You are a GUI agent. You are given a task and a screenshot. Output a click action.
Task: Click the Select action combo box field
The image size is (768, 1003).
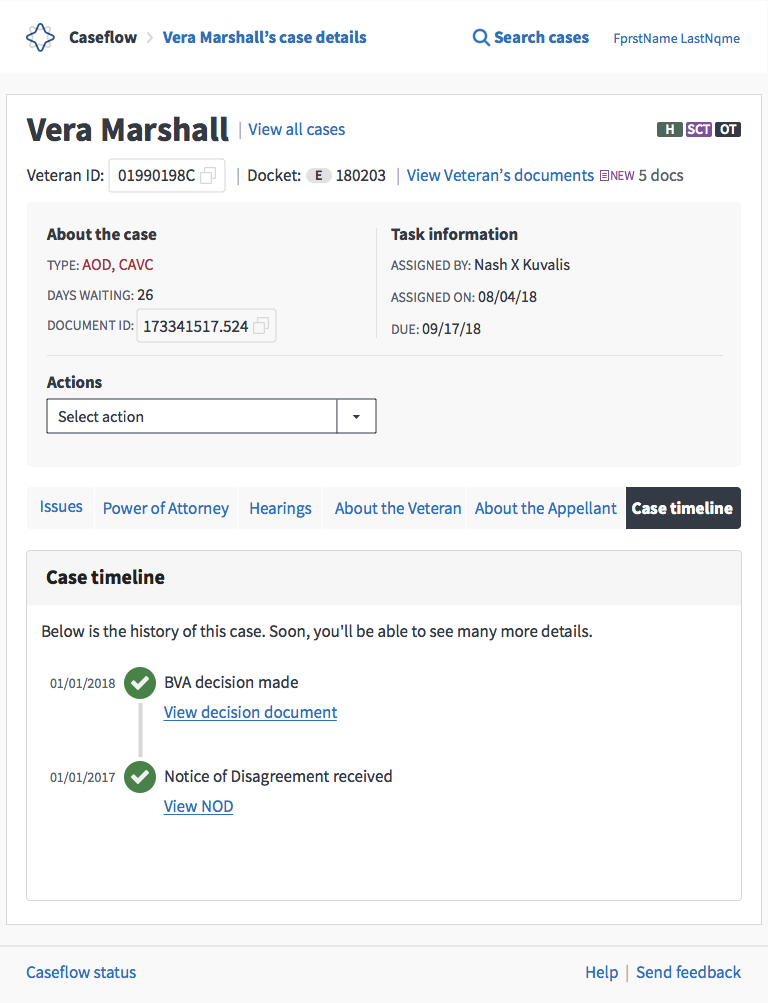[211, 416]
